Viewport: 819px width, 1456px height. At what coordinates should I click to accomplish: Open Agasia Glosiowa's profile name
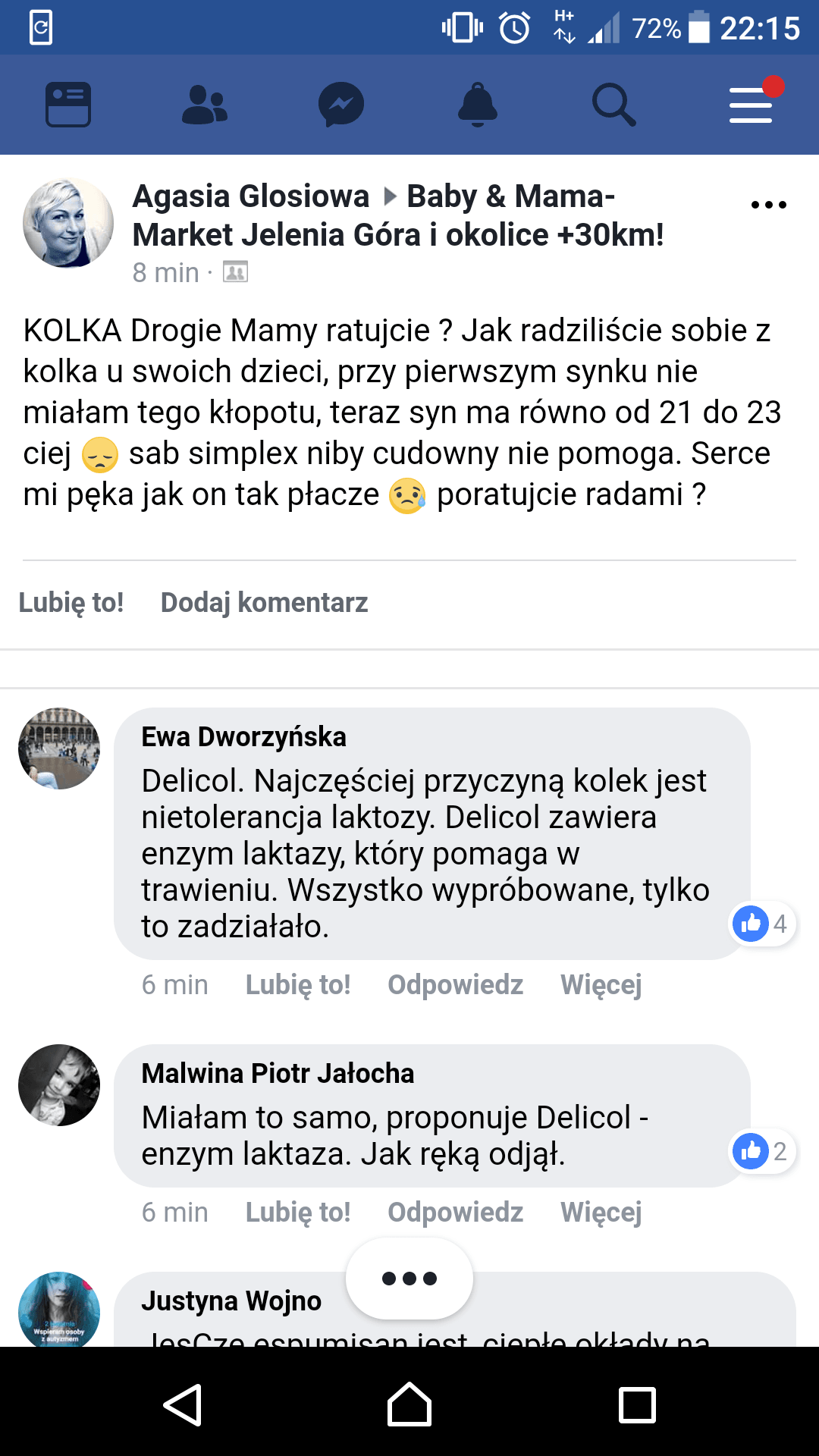click(251, 196)
